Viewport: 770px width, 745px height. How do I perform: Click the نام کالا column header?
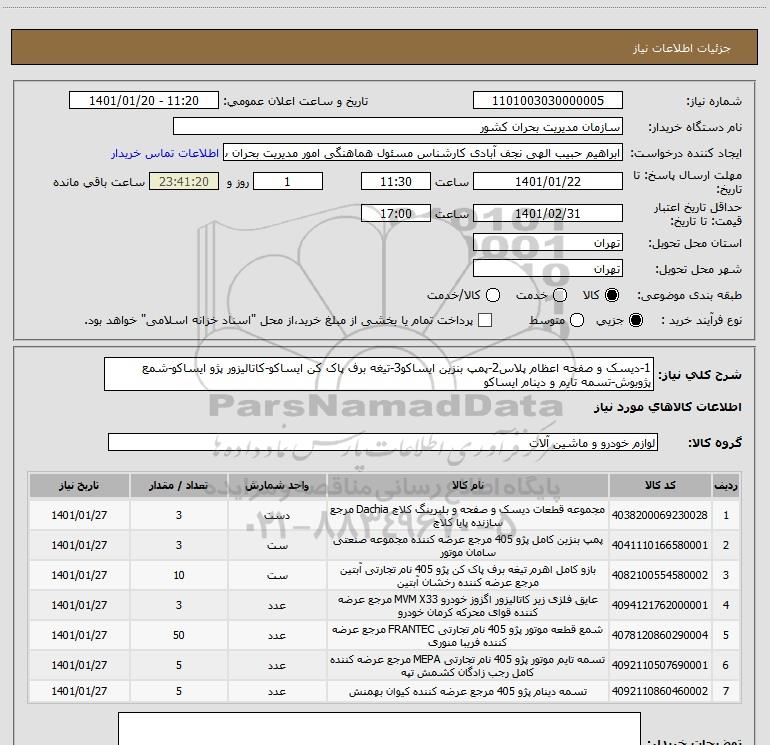pos(468,486)
